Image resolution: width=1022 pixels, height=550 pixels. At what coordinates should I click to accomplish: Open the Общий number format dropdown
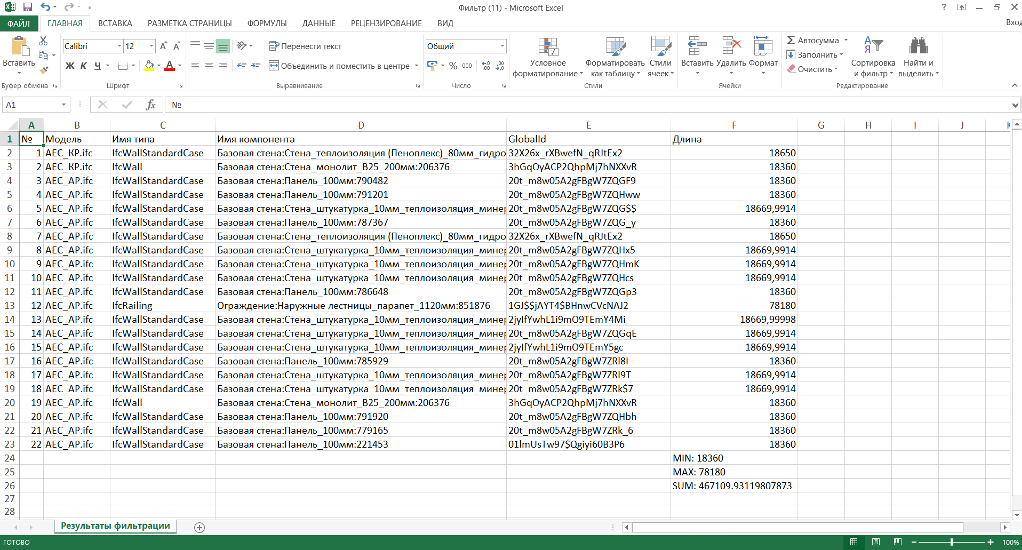[x=503, y=46]
